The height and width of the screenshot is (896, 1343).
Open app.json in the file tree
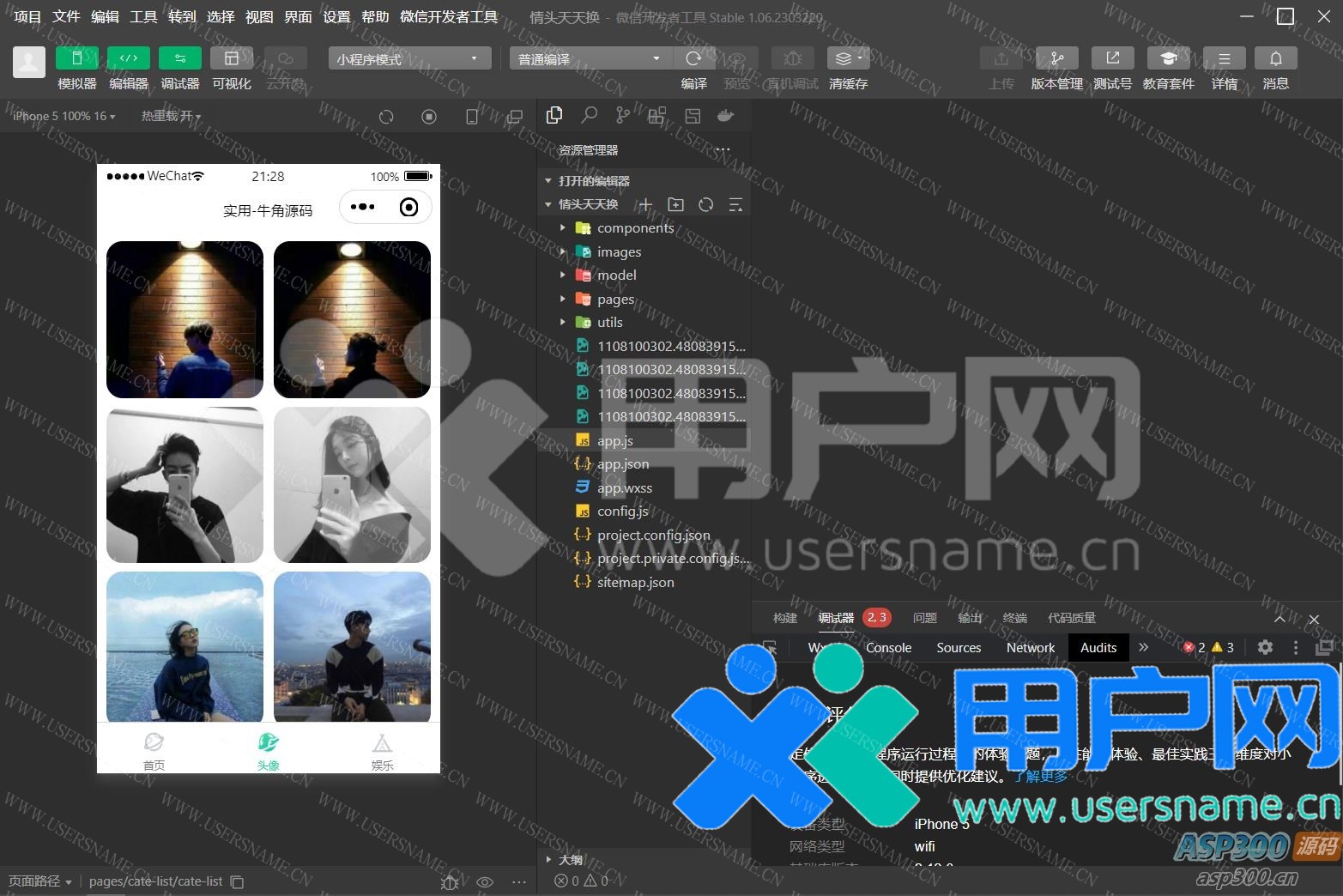(x=623, y=464)
